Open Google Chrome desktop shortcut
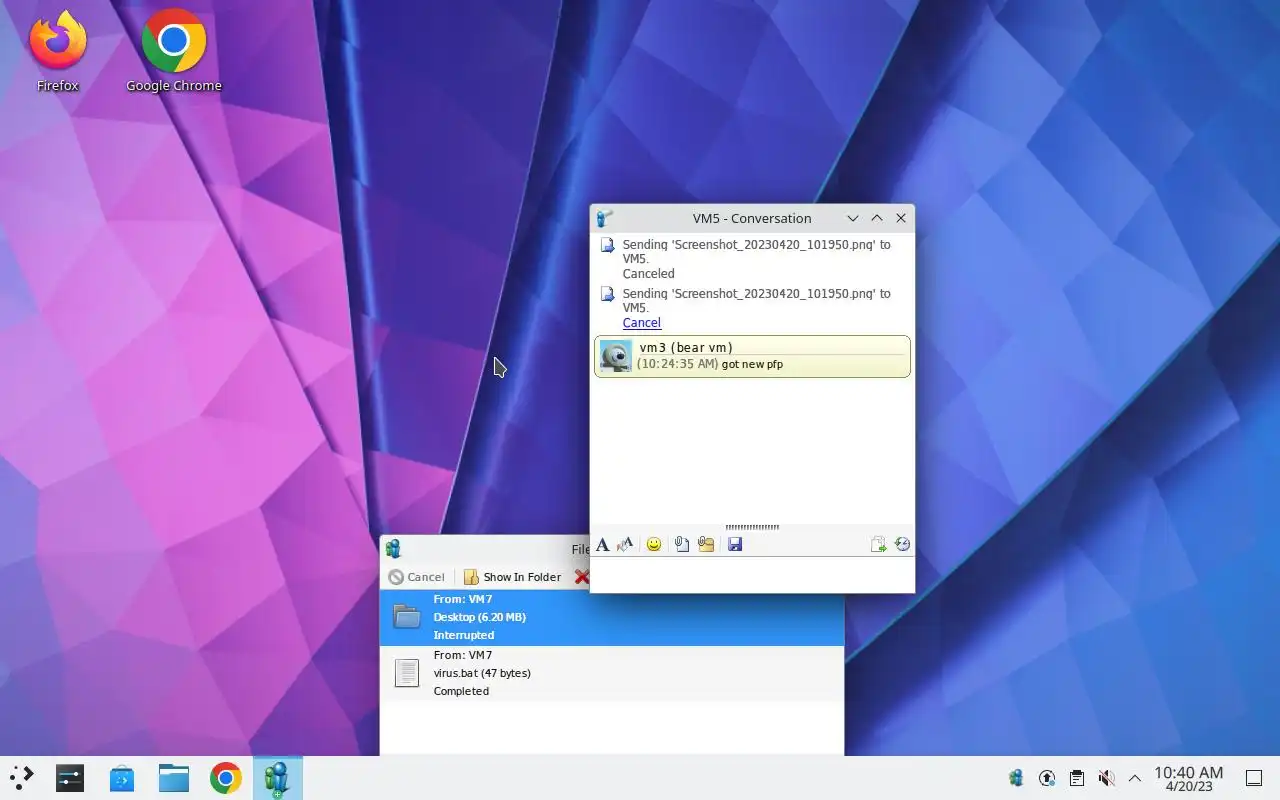The height and width of the screenshot is (800, 1280). 174,52
